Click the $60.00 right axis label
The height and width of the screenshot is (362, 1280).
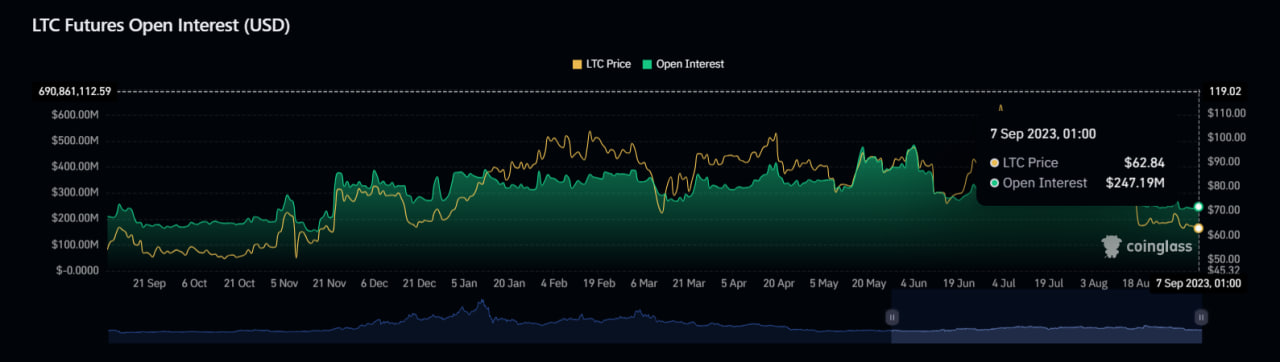point(1225,234)
